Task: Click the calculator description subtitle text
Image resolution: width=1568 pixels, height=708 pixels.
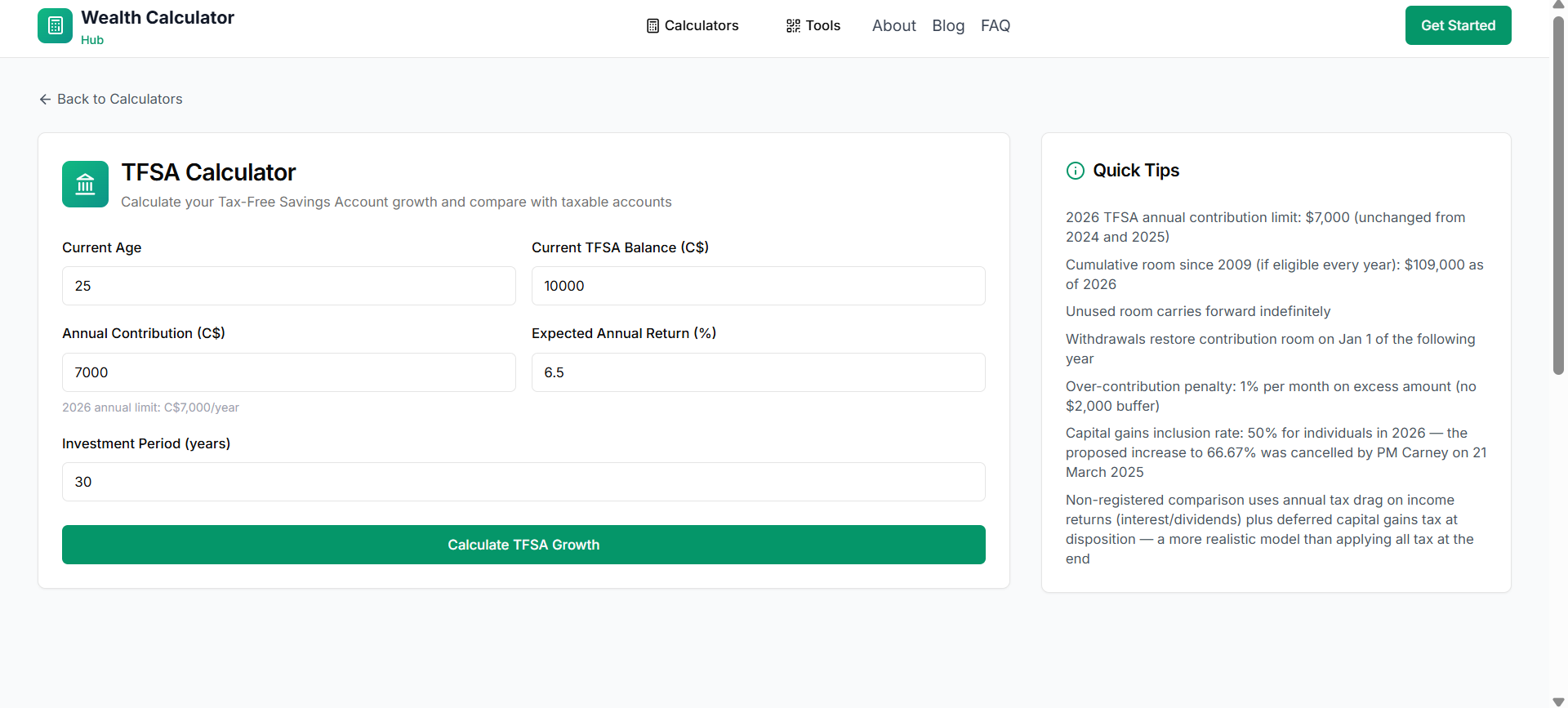Action: point(396,202)
